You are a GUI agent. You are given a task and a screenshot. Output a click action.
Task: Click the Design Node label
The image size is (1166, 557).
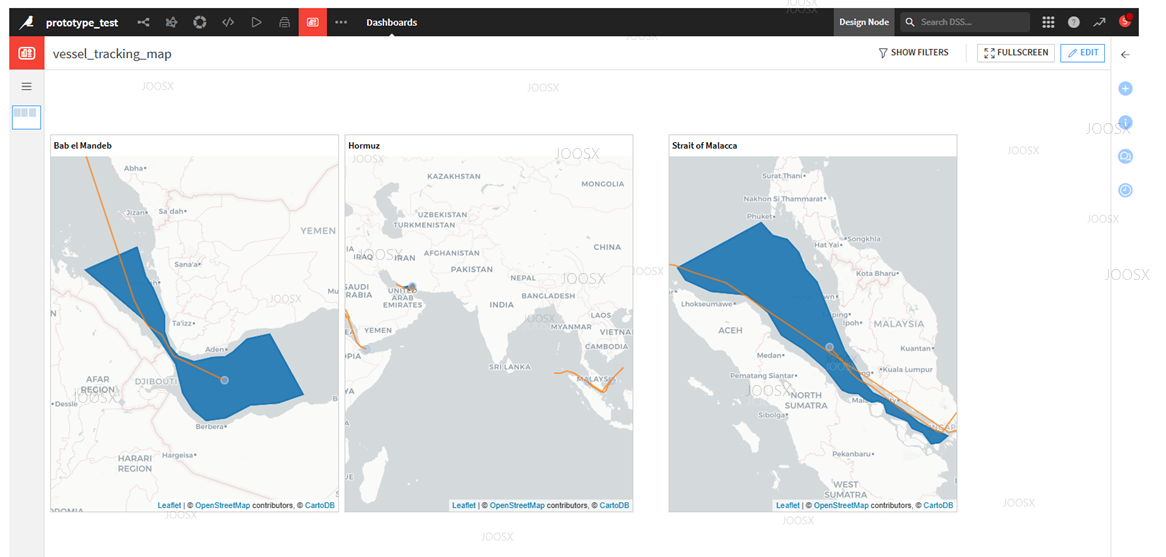tap(864, 22)
